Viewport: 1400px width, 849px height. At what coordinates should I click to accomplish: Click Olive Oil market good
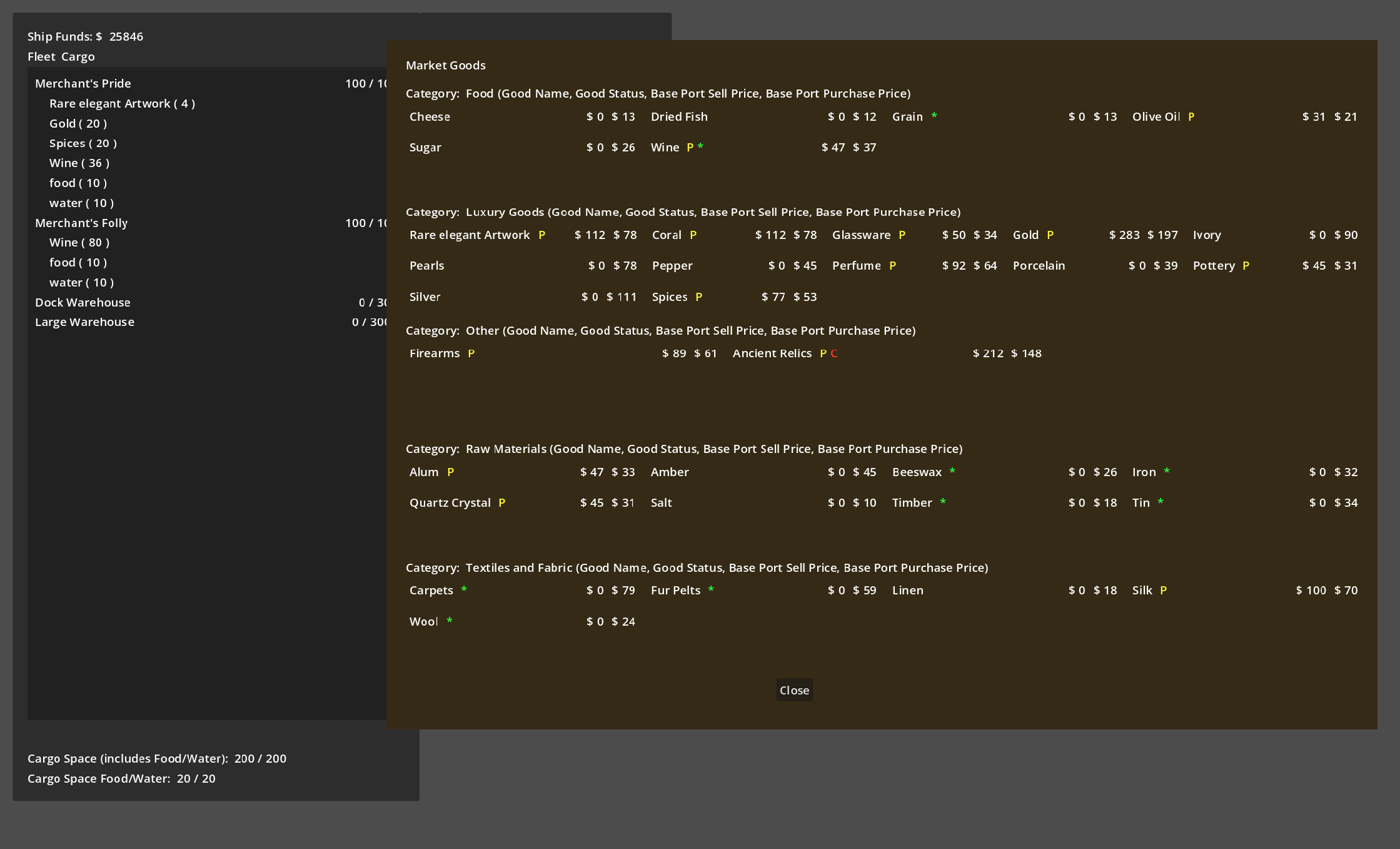click(x=1156, y=116)
